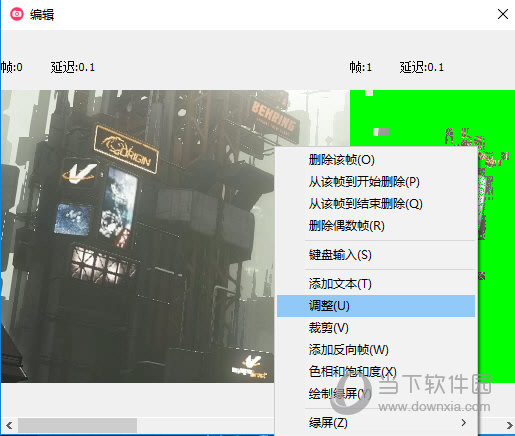The image size is (515, 436).
Task: Open 键盘输入(S) option
Action: click(x=376, y=255)
